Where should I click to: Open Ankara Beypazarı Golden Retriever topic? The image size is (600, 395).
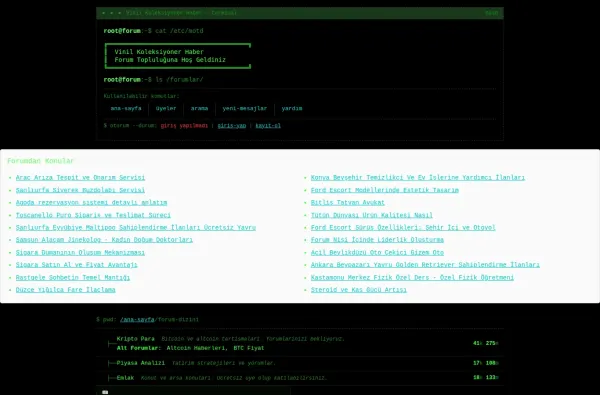click(425, 265)
